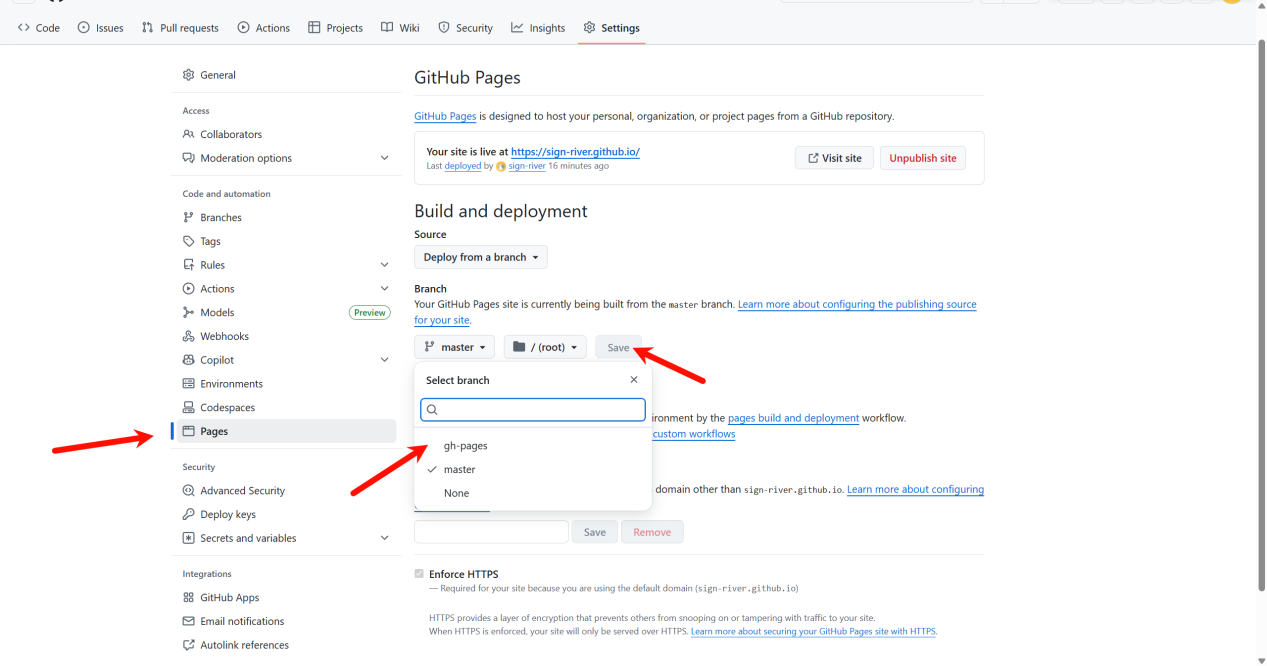Open securing GitHub Pages with HTTPS link

tap(813, 632)
